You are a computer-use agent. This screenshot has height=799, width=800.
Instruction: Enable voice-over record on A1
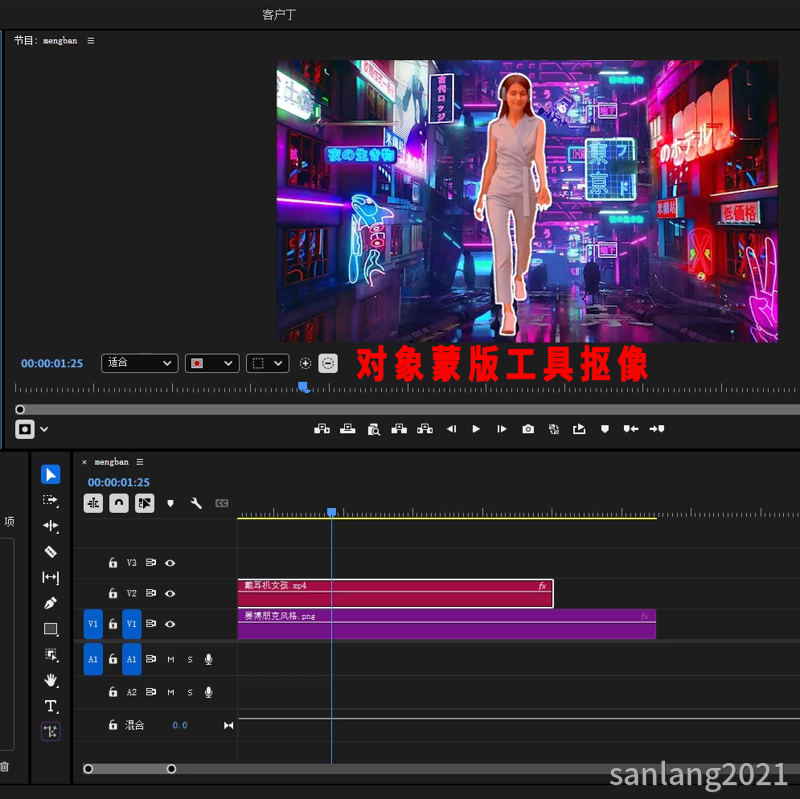point(209,659)
